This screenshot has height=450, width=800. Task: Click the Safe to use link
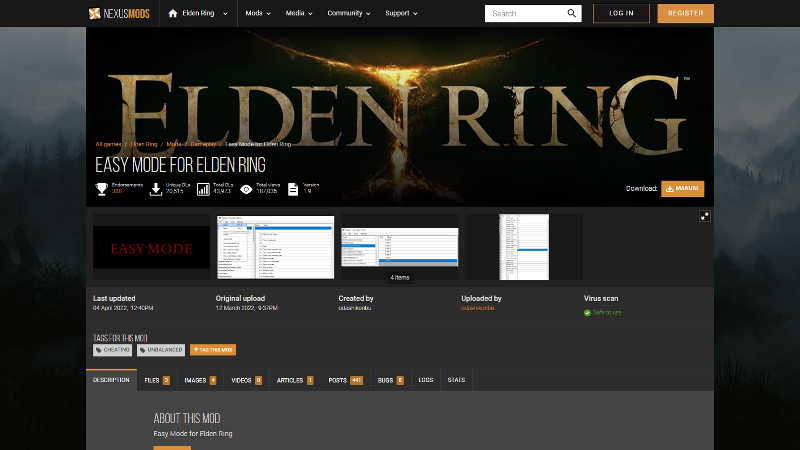click(607, 312)
